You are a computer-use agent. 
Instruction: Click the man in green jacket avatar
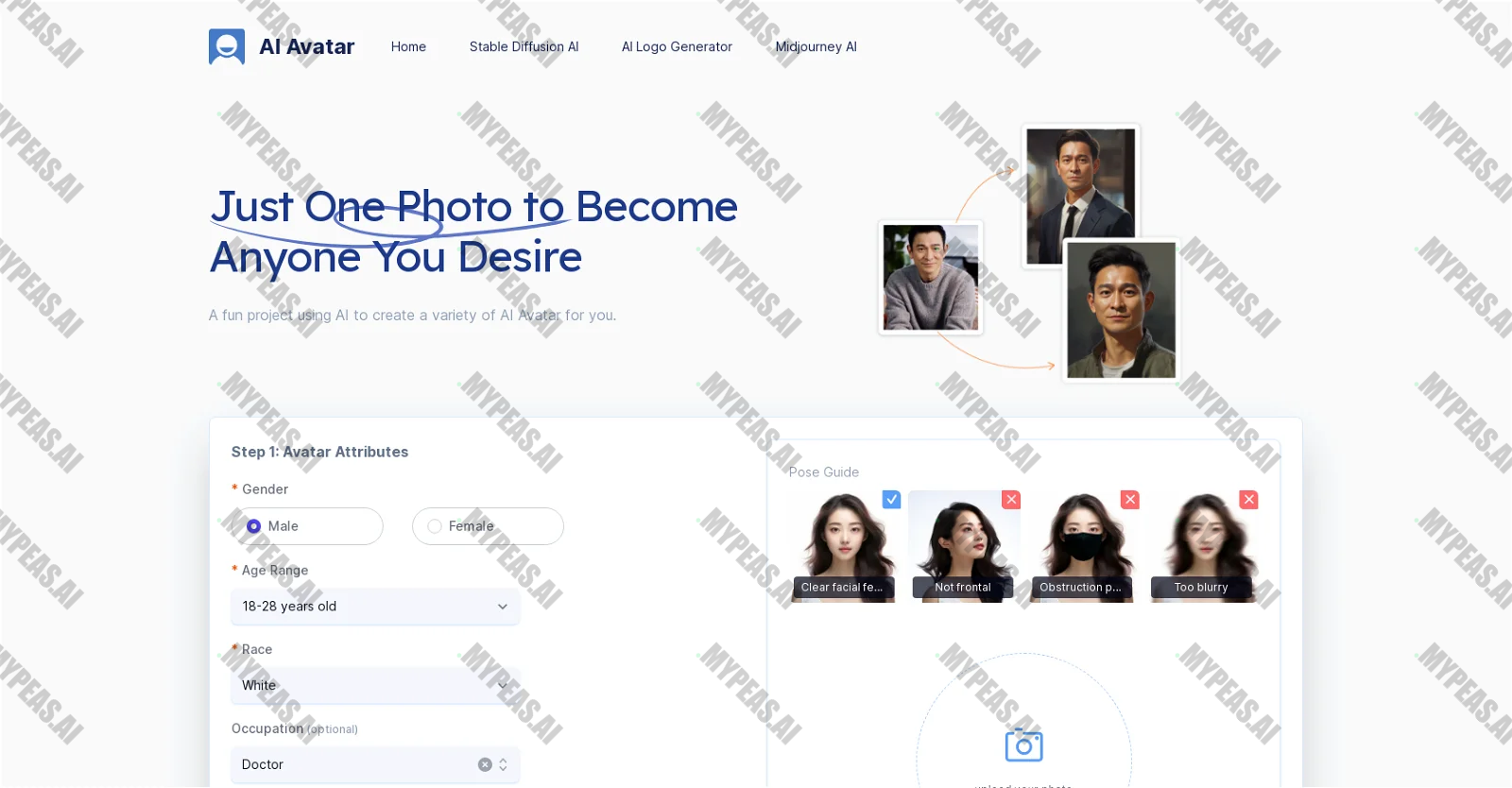click(x=1122, y=310)
